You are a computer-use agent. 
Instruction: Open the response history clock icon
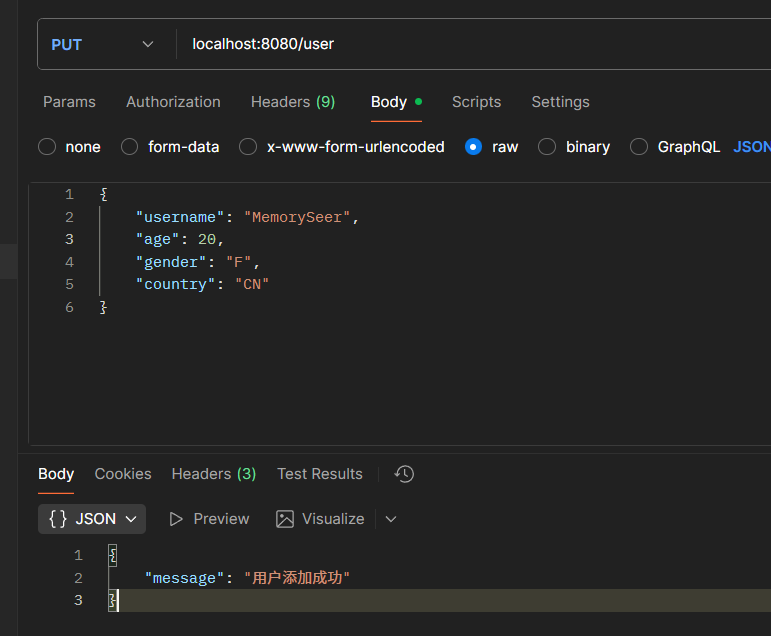404,474
